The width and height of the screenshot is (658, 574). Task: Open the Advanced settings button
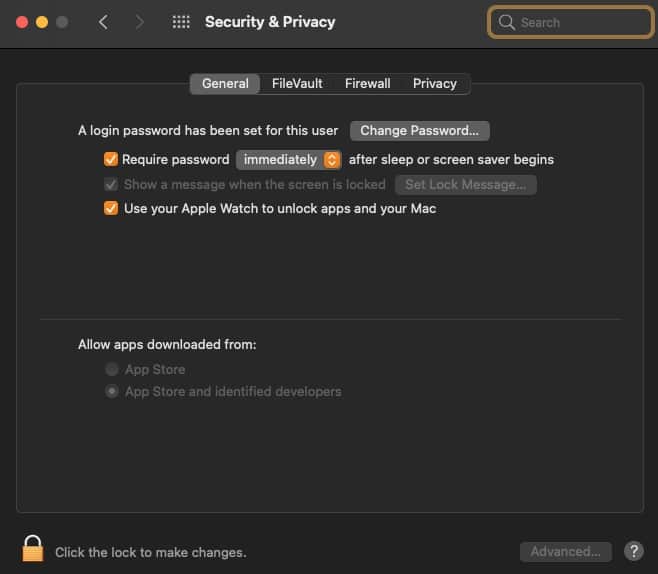(566, 551)
